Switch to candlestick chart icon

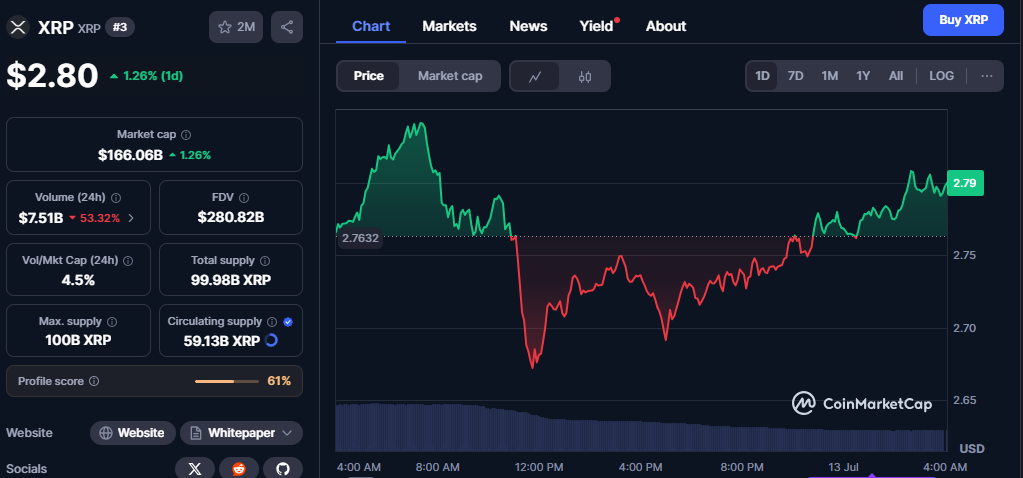click(x=585, y=76)
